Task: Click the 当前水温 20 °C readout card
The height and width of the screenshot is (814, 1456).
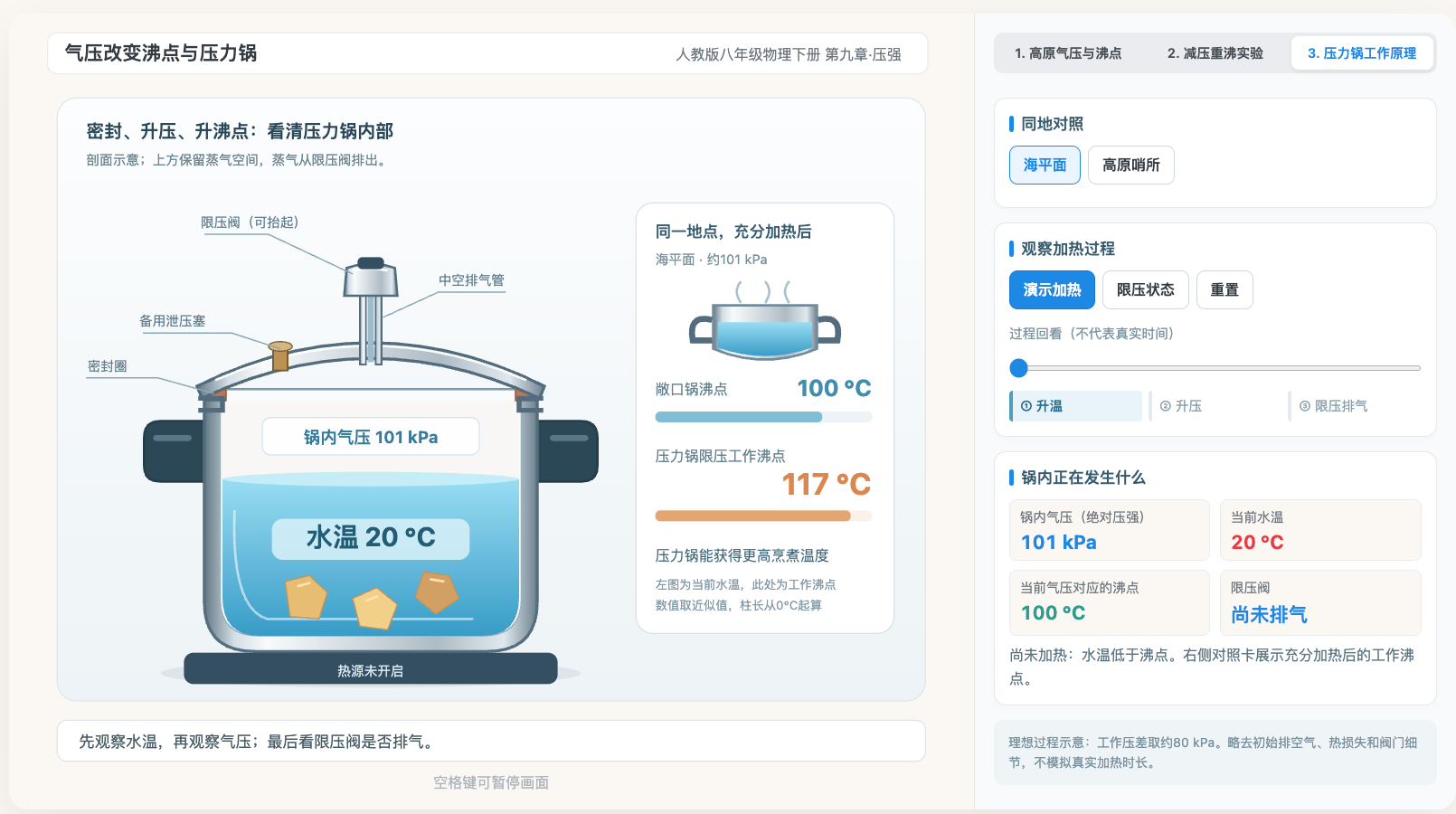Action: coord(1320,530)
